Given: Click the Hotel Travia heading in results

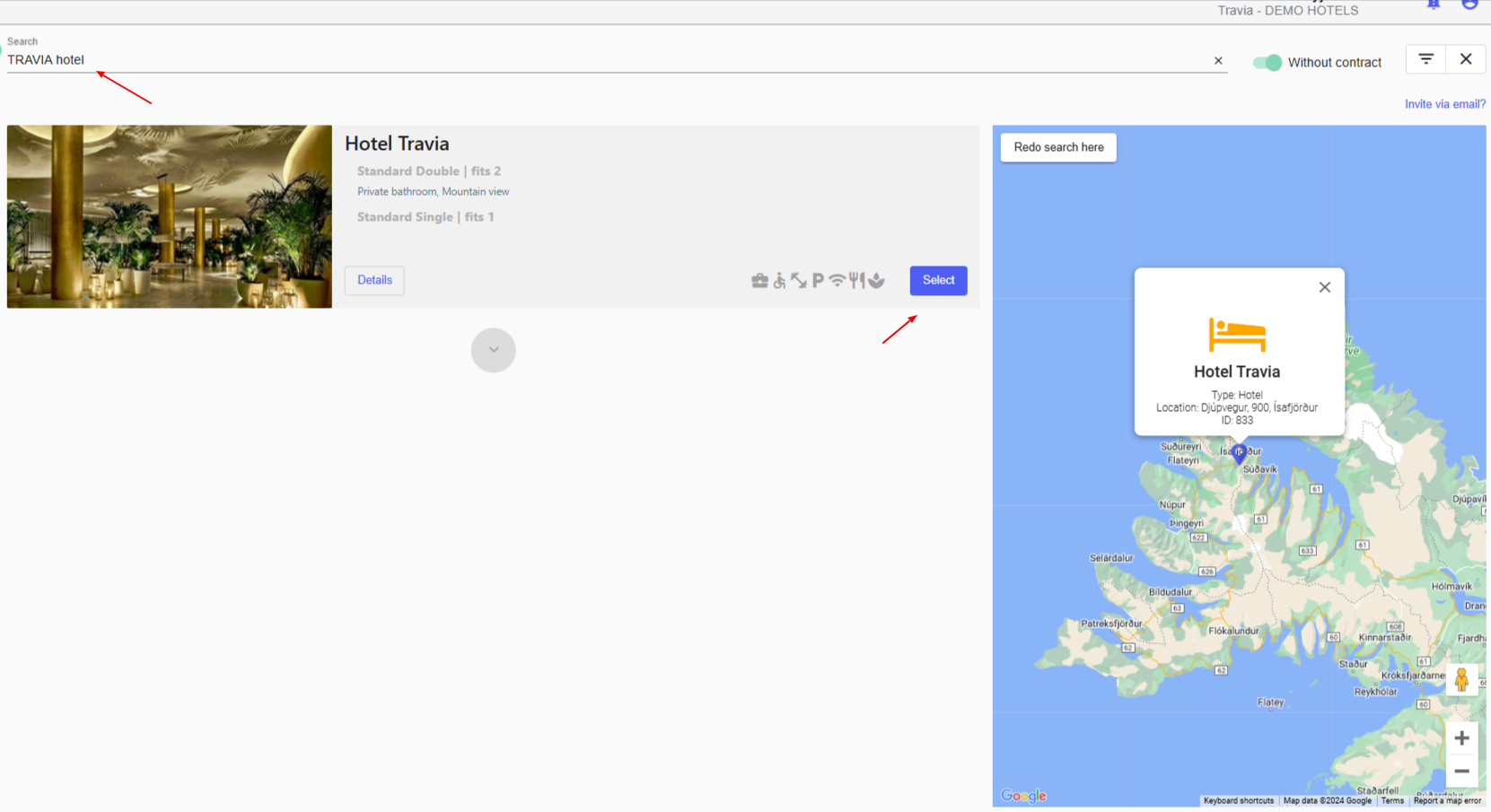Looking at the screenshot, I should tap(397, 144).
